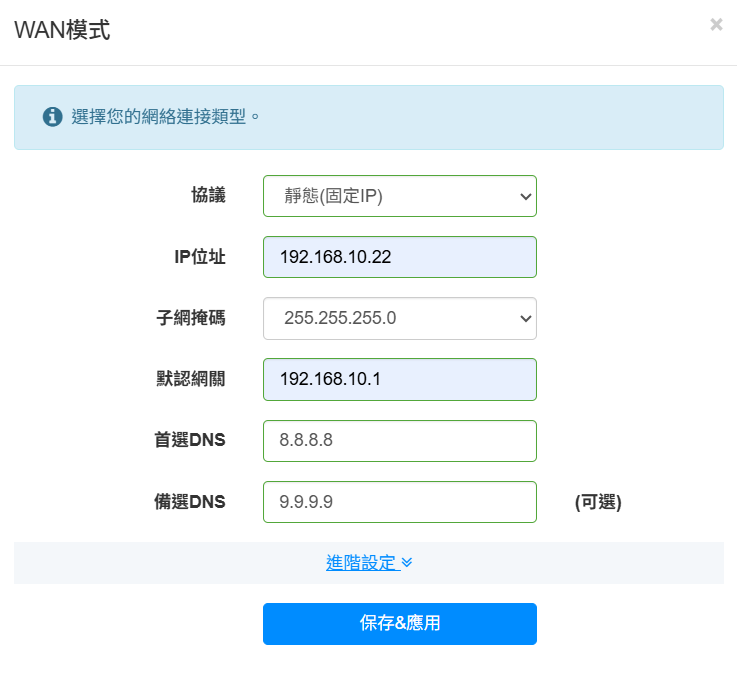Click the arrow on the 靜態(固定IP) selector
This screenshot has height=677, width=737.
pos(525,197)
